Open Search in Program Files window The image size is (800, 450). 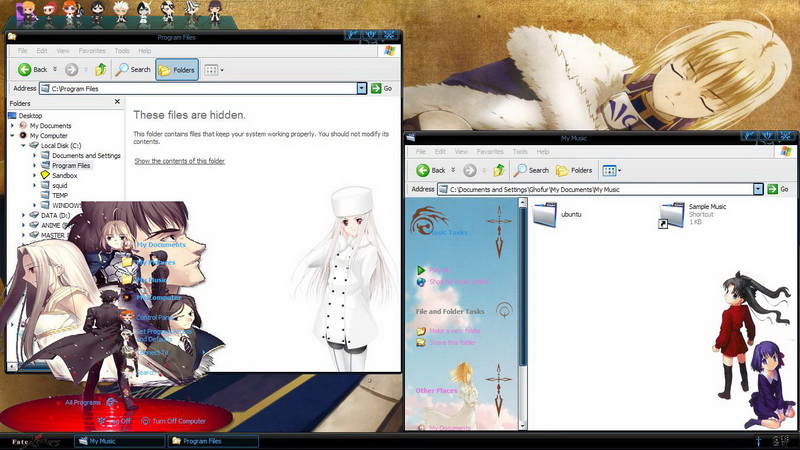pos(133,69)
